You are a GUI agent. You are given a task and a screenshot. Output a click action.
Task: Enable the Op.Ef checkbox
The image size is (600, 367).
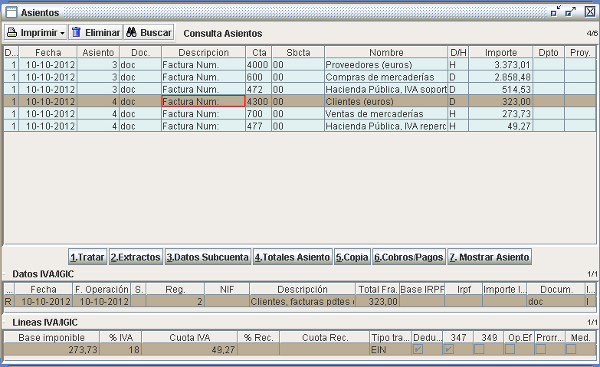point(510,349)
